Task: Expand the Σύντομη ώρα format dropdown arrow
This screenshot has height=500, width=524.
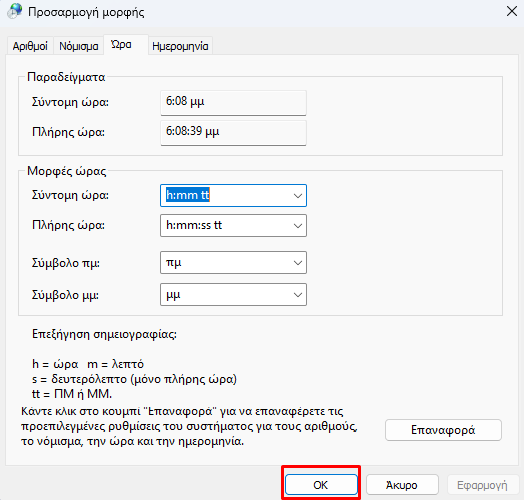Action: point(298,196)
